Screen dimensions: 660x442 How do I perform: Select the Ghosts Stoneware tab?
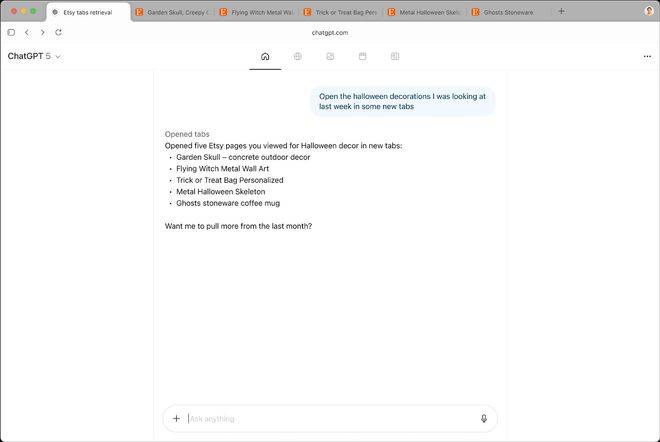(x=508, y=13)
